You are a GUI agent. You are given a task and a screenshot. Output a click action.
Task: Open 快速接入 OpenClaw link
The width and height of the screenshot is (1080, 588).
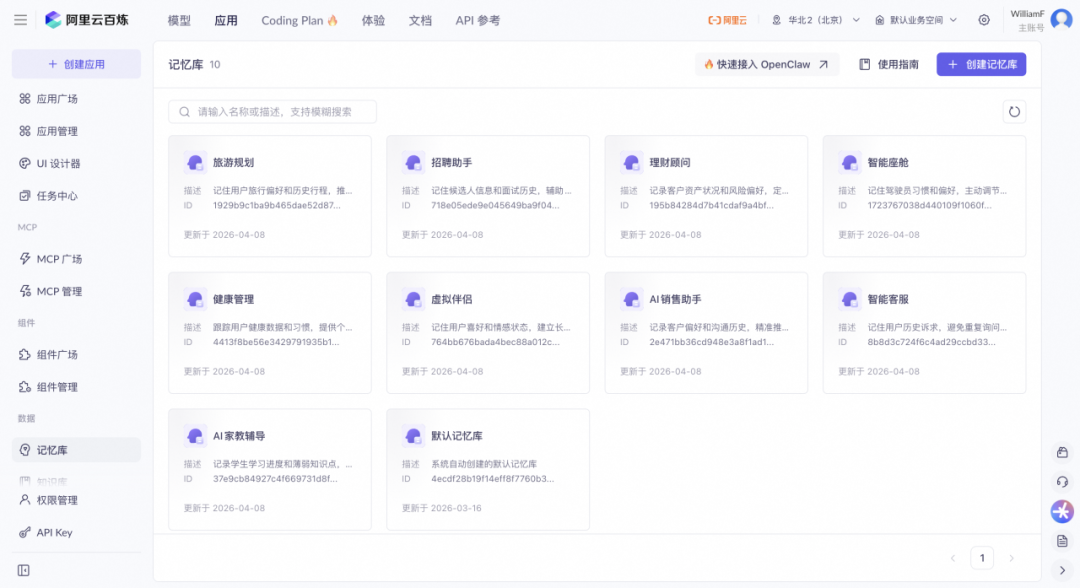766,63
